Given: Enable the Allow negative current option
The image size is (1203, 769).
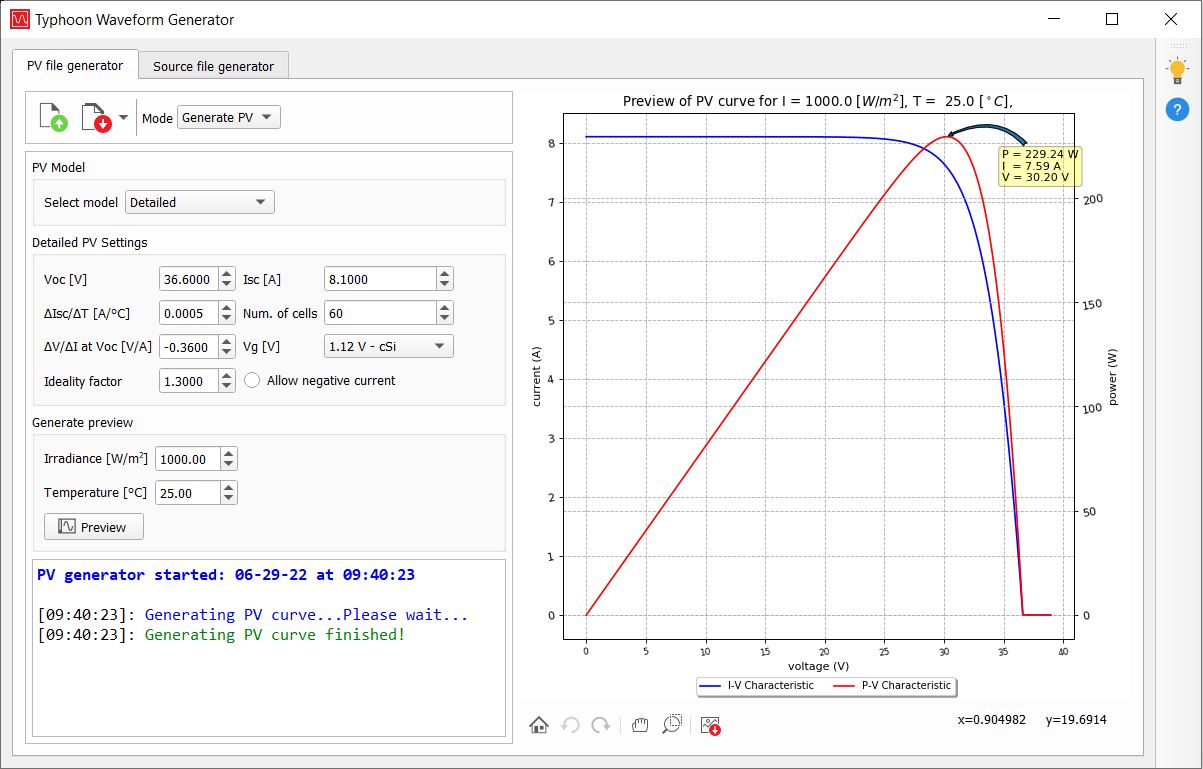Looking at the screenshot, I should pyautogui.click(x=252, y=380).
